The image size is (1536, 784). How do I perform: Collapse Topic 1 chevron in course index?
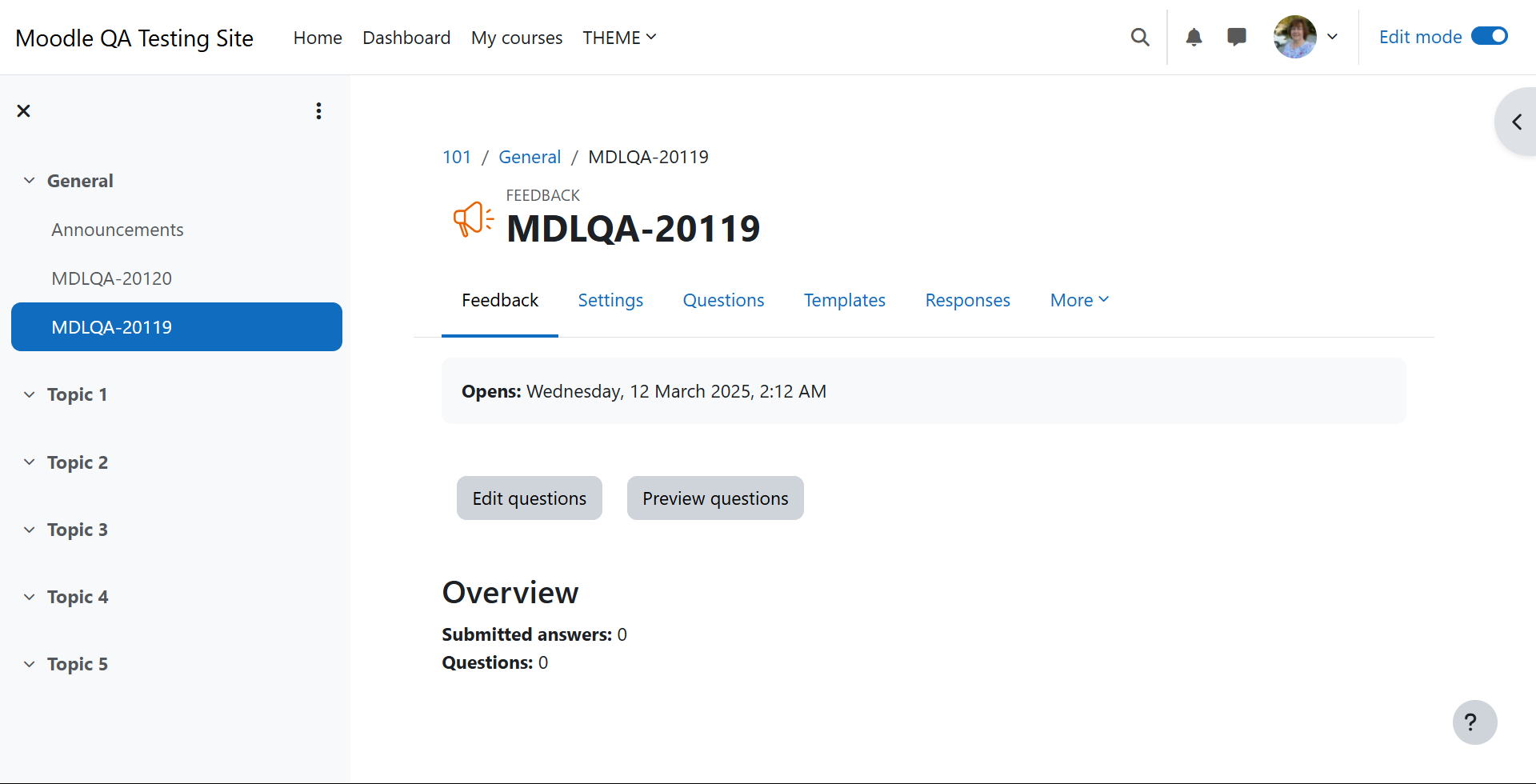pos(30,394)
